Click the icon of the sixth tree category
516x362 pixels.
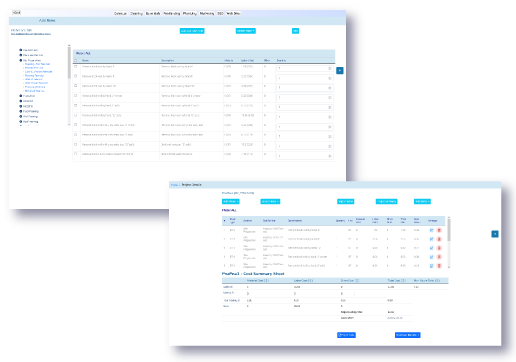21,106
